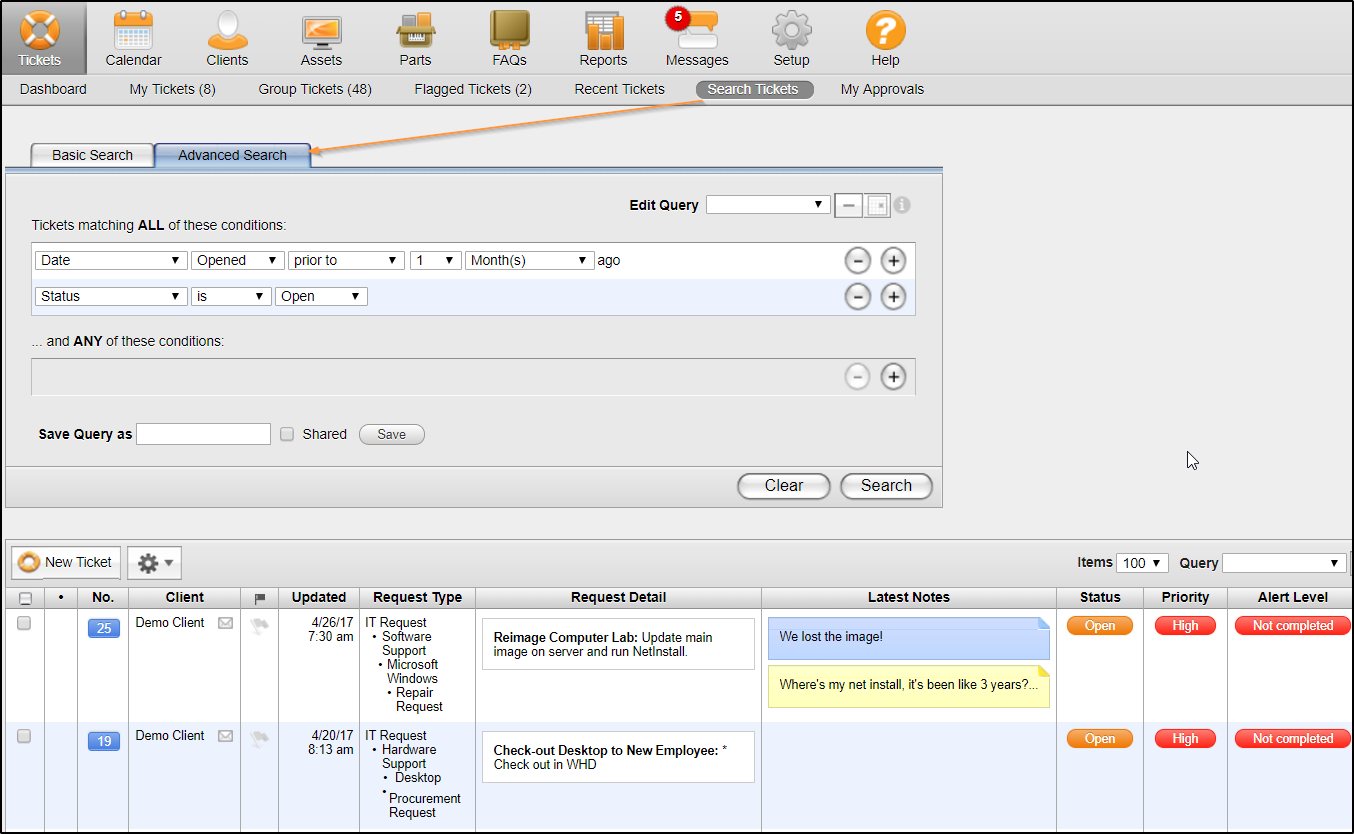The width and height of the screenshot is (1354, 834).
Task: Open the Edit Query dropdown
Action: tap(768, 204)
